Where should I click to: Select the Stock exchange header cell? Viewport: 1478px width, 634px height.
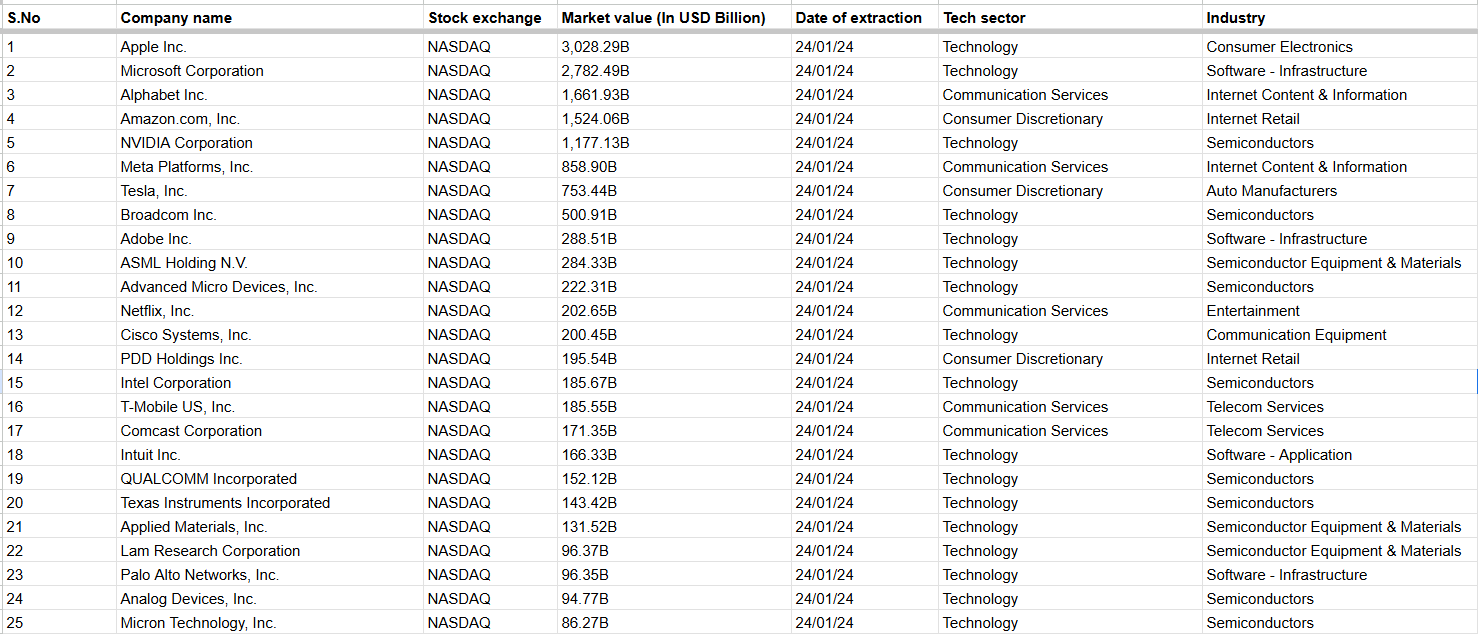point(490,17)
